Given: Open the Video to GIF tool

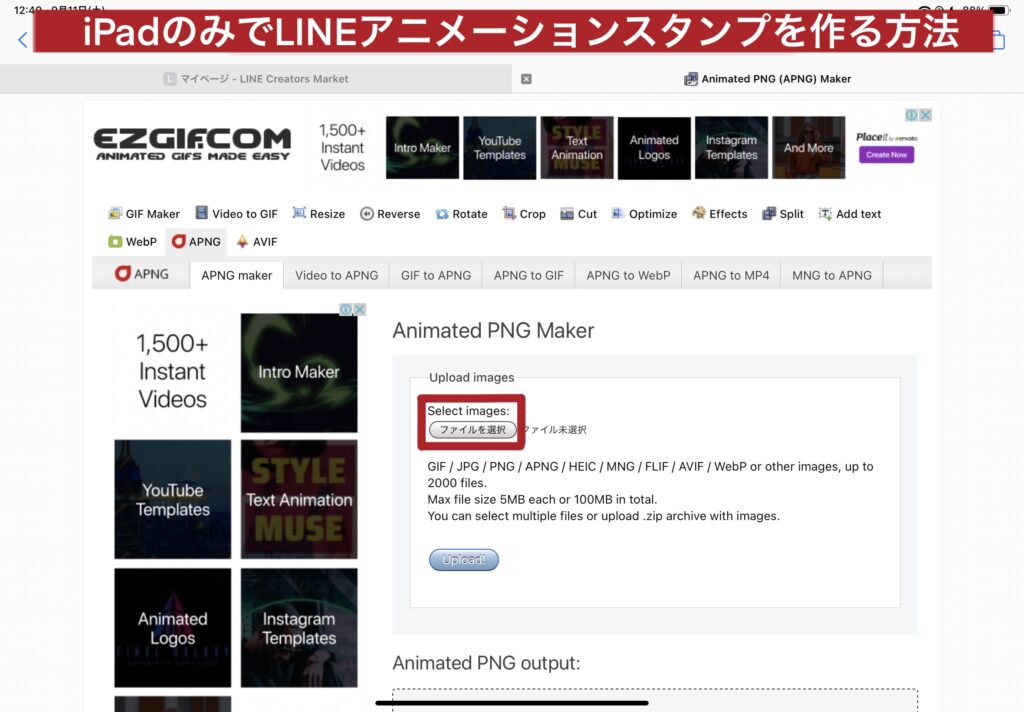Looking at the screenshot, I should [x=237, y=214].
